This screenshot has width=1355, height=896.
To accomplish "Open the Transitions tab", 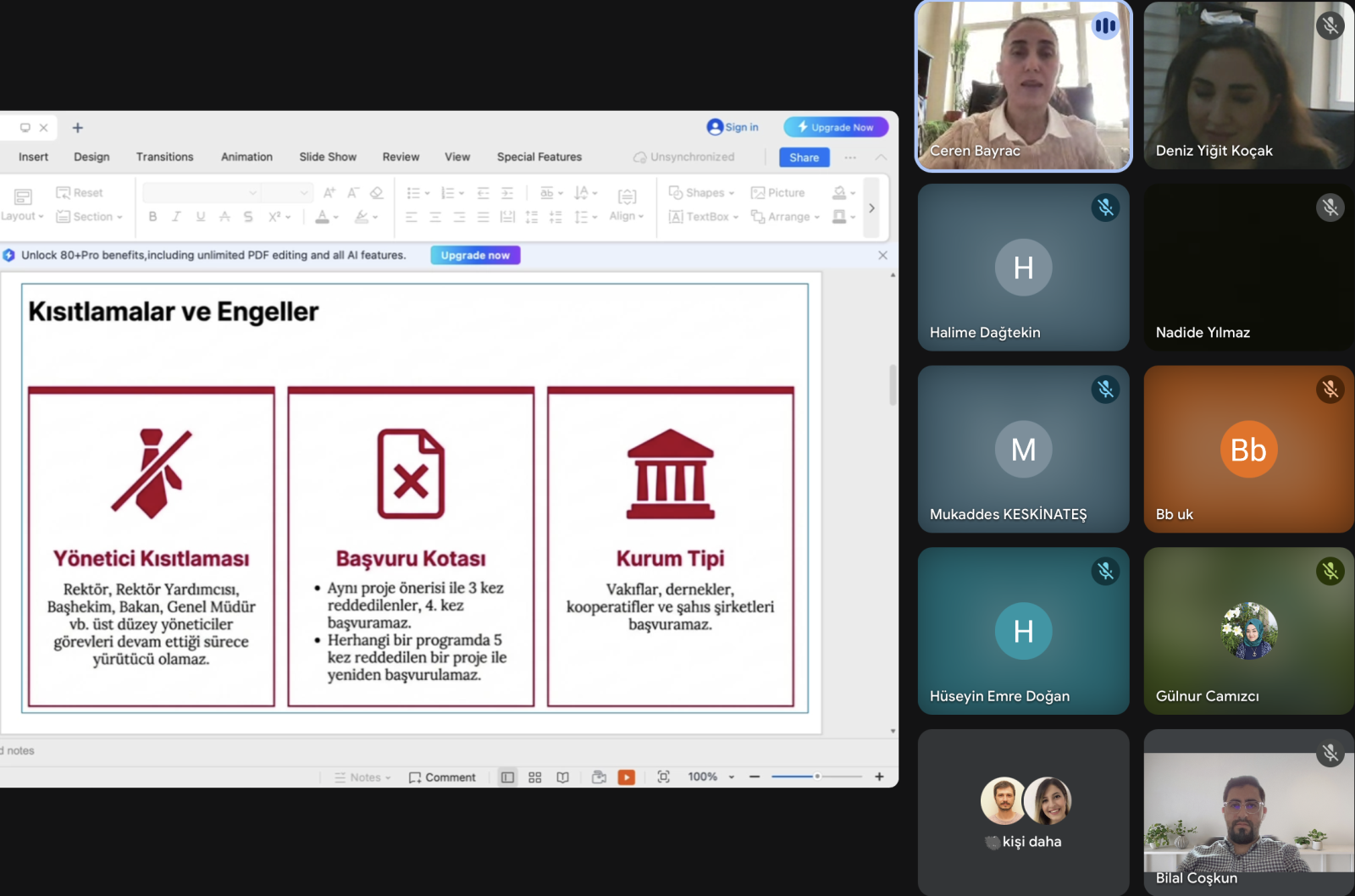I will (x=164, y=157).
